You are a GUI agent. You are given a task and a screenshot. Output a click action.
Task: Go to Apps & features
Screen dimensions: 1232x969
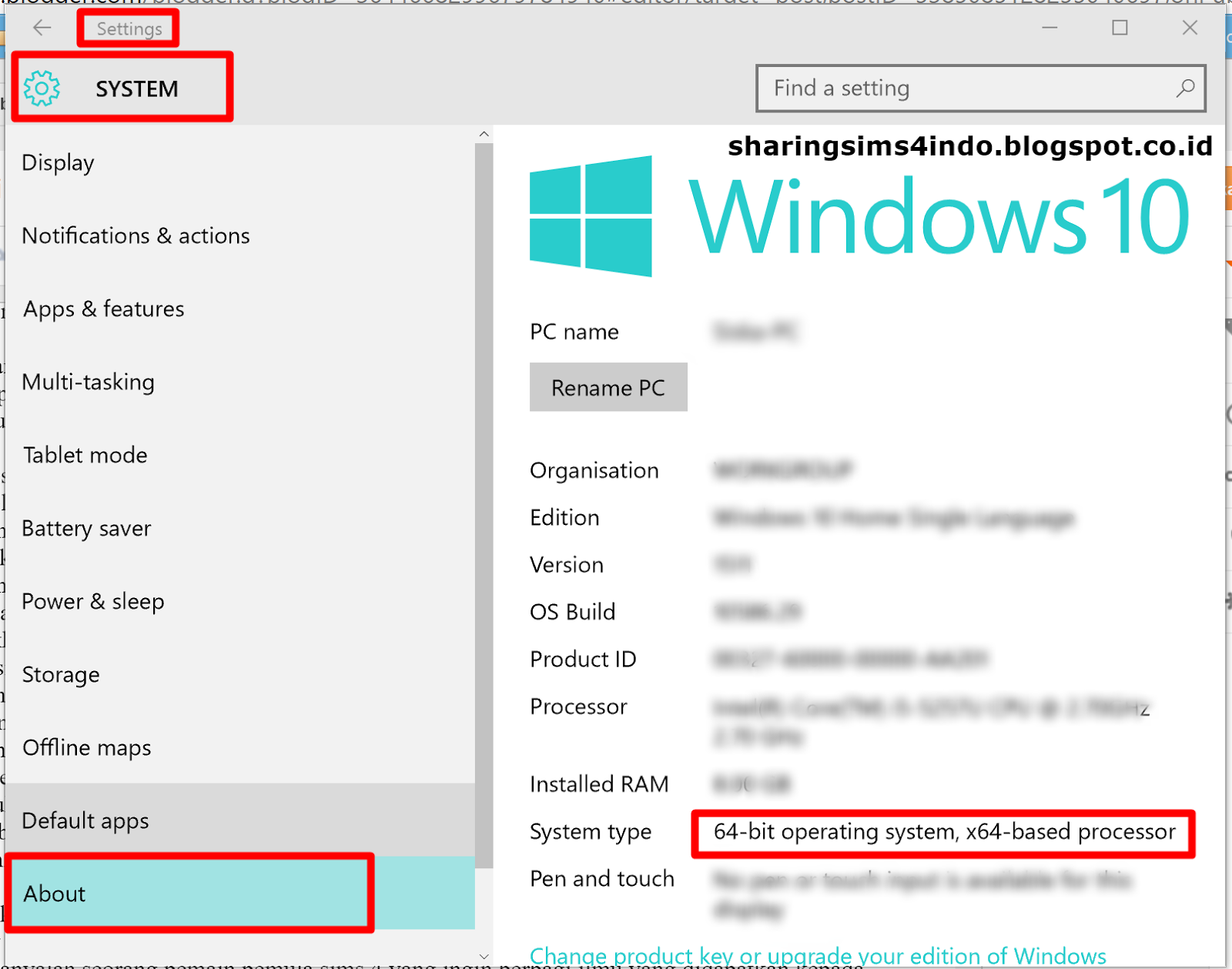point(240,309)
